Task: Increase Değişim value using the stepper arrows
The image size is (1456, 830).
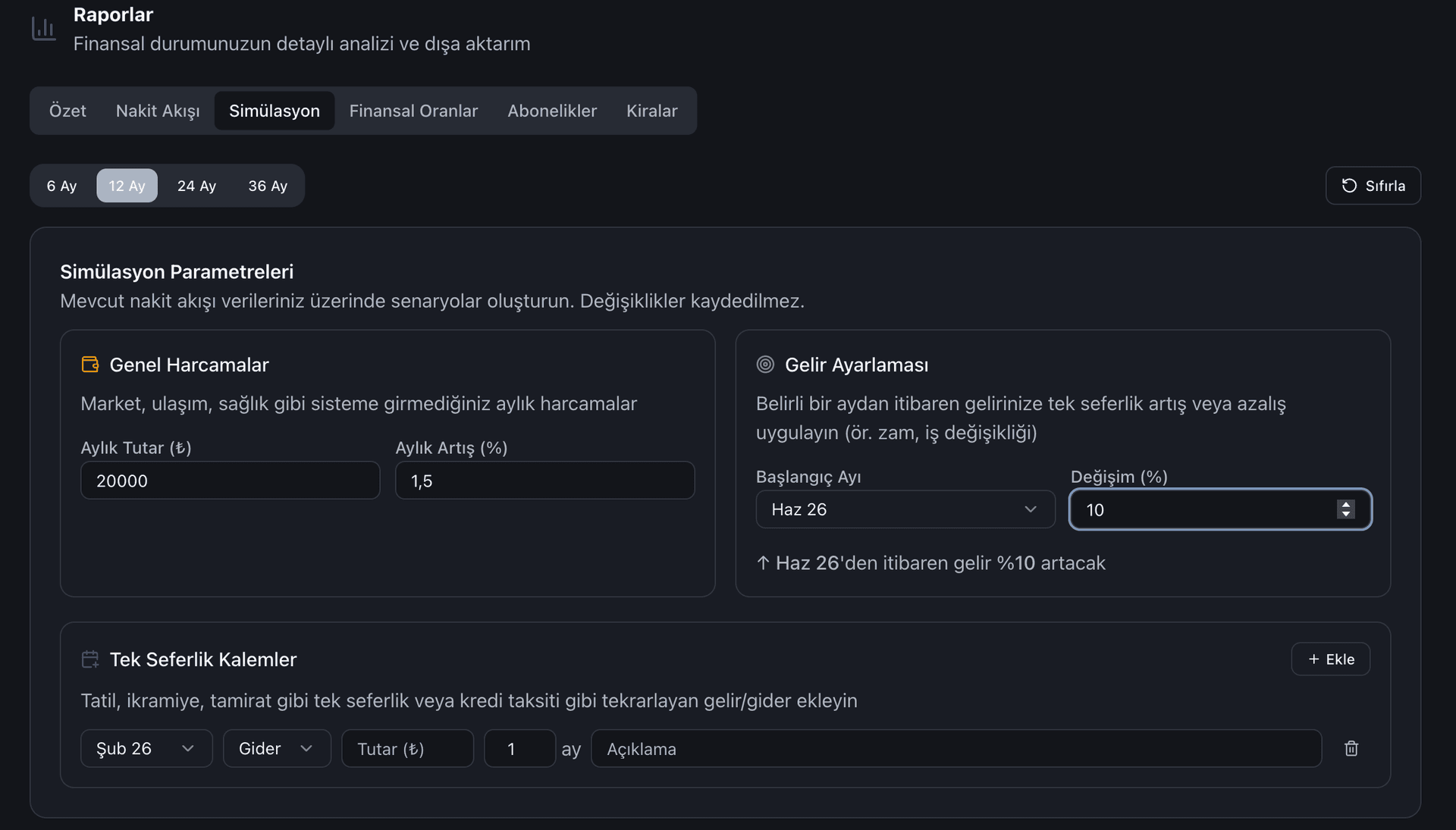Action: coord(1345,505)
